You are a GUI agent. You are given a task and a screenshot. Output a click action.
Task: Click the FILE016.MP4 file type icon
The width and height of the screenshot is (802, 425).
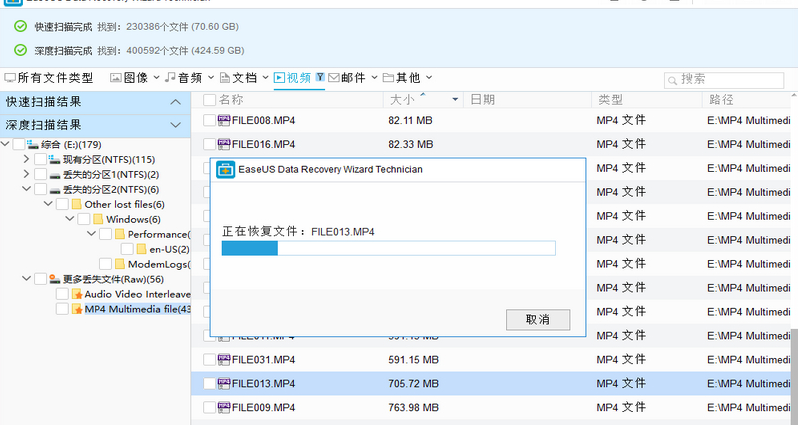[224, 144]
